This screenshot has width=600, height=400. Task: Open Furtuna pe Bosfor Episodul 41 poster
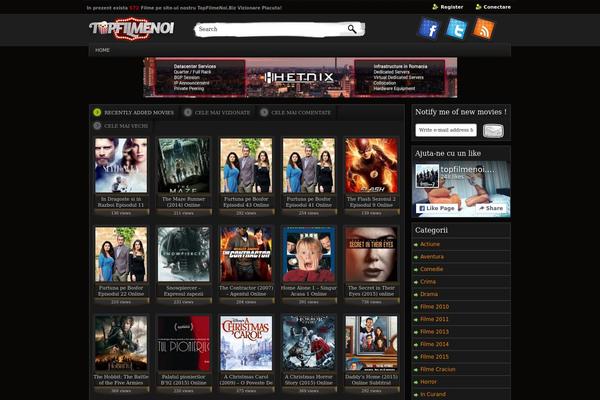pos(309,165)
